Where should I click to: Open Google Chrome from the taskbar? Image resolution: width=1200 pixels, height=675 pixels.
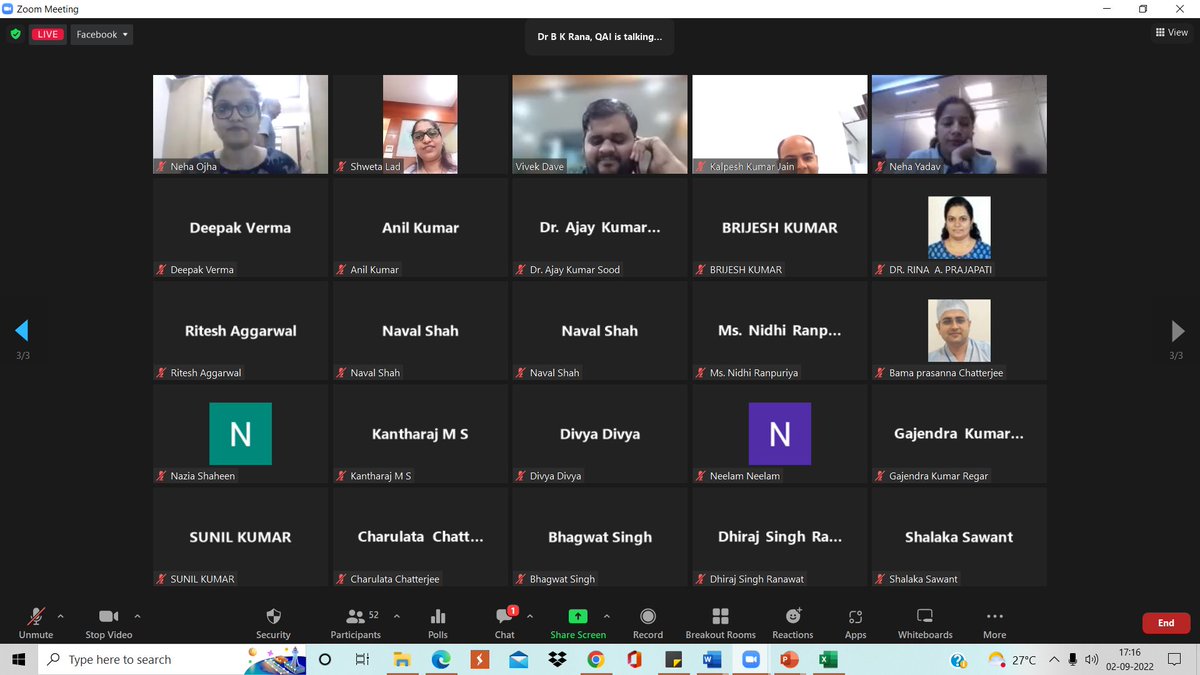(596, 660)
